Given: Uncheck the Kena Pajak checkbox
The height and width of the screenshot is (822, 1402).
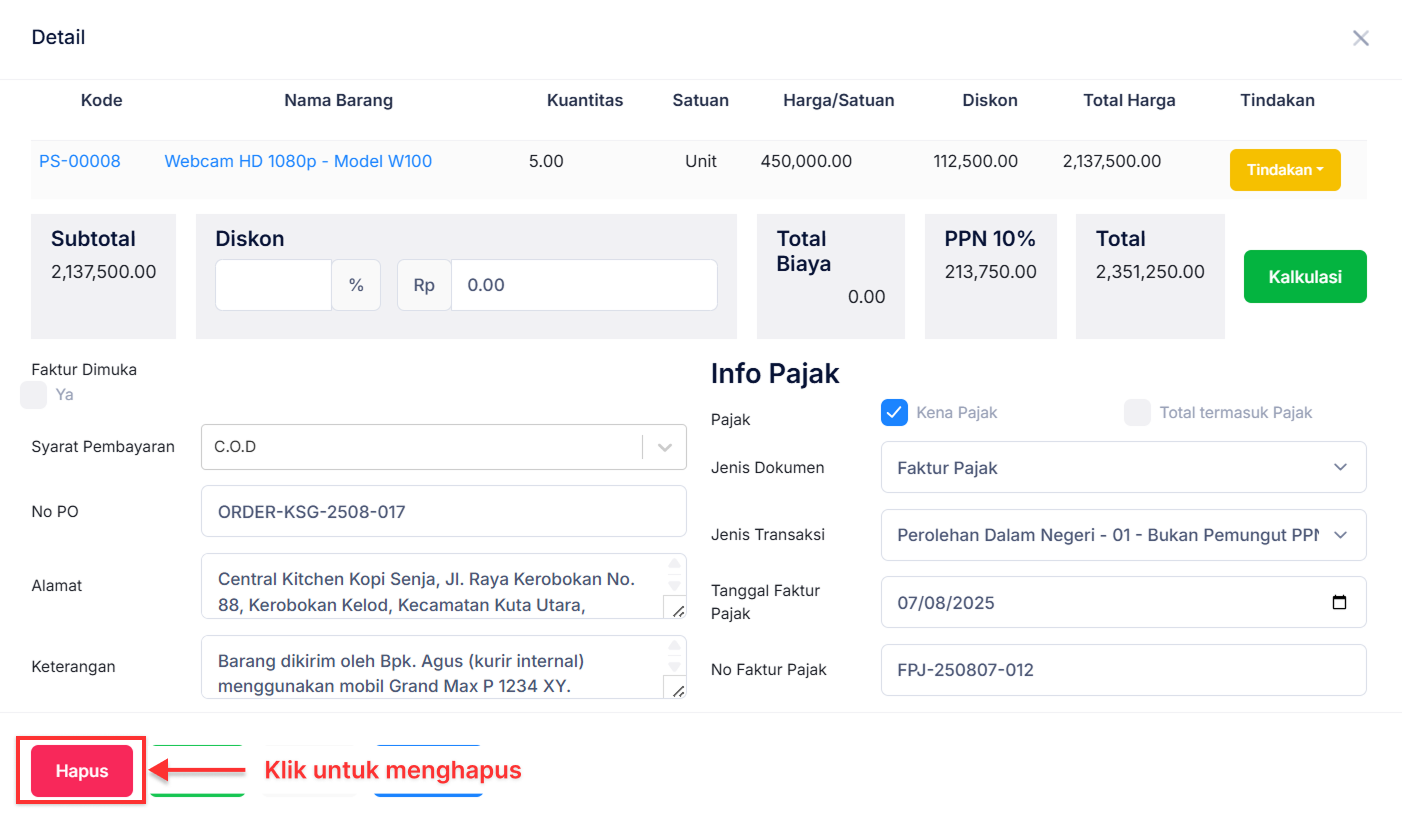Looking at the screenshot, I should [x=894, y=412].
